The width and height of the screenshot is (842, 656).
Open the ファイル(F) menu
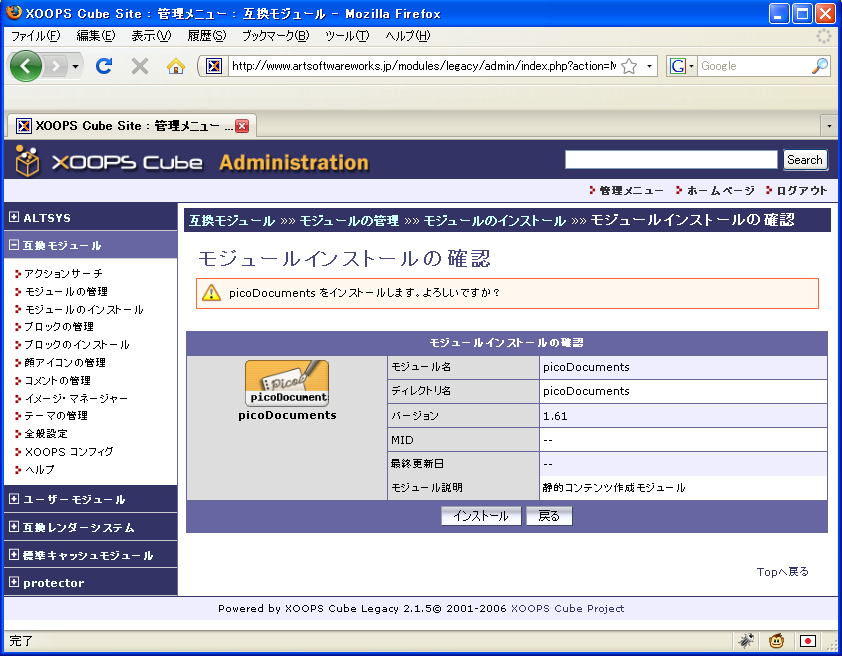(35, 36)
